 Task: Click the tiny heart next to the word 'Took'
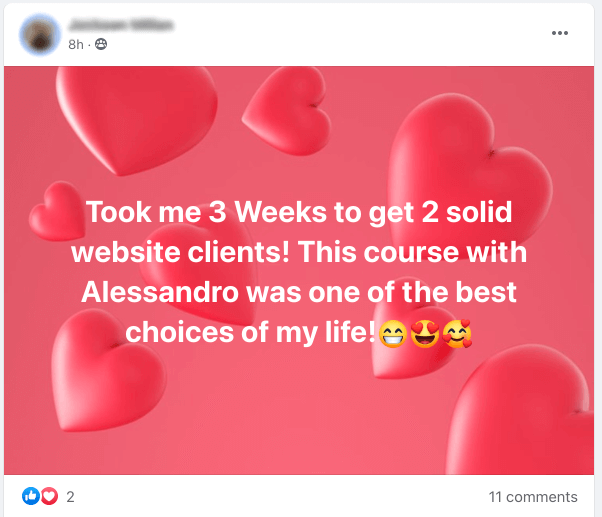[58, 211]
